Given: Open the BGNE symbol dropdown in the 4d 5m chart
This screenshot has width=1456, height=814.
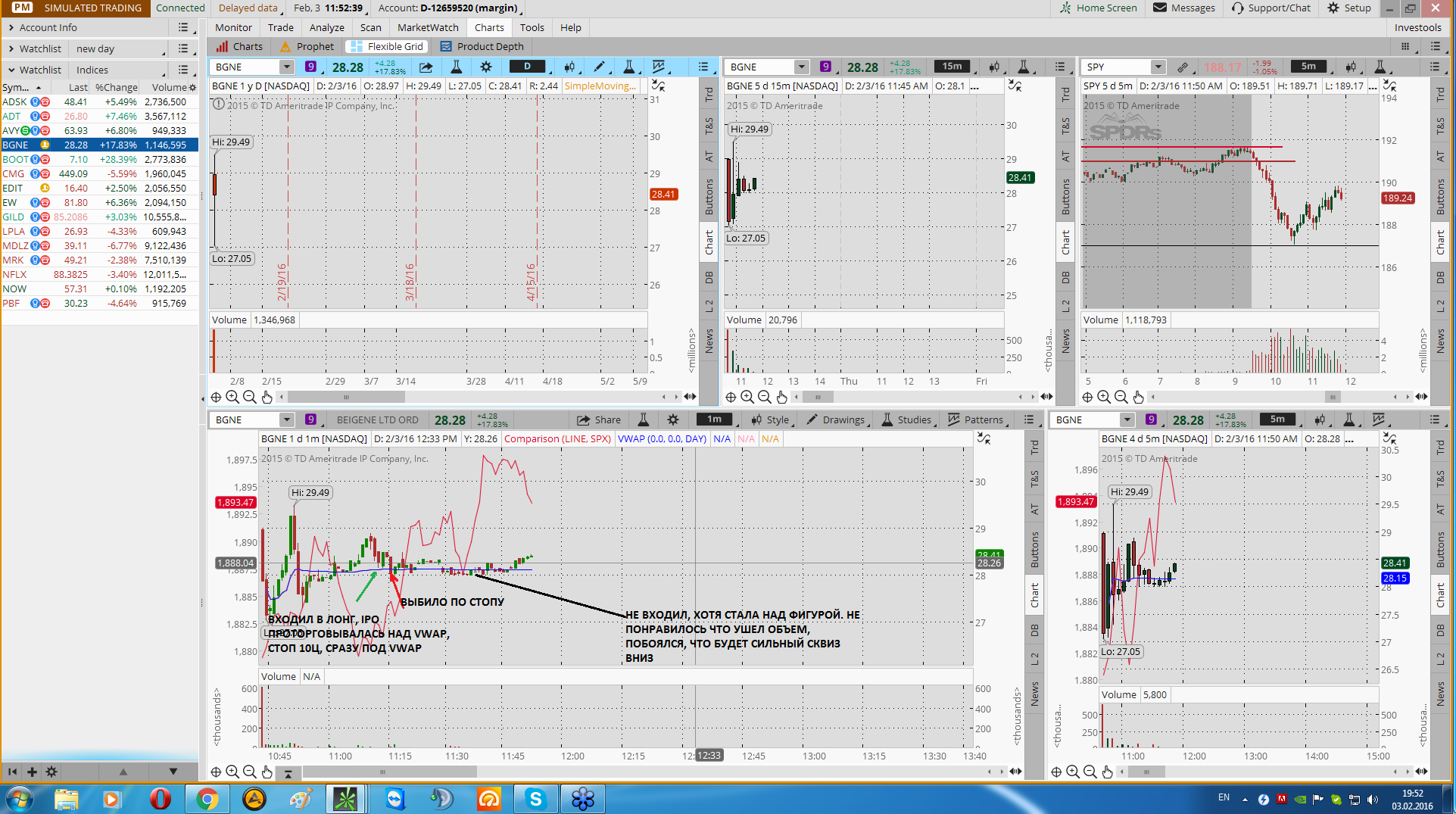Looking at the screenshot, I should 1127,419.
